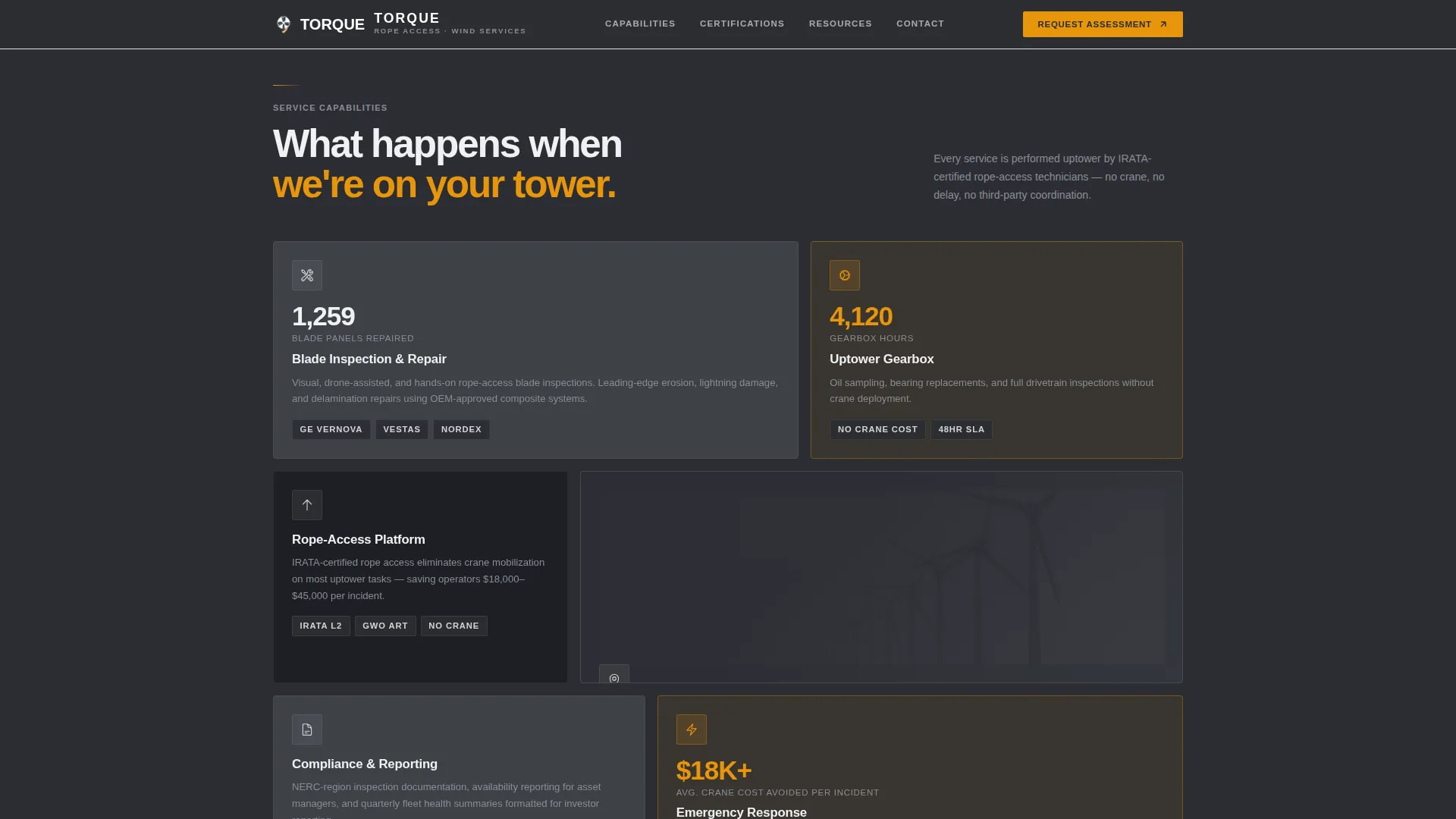Click the Blade Inspection & Repair title
Screen dimensions: 1456x819
tap(369, 359)
